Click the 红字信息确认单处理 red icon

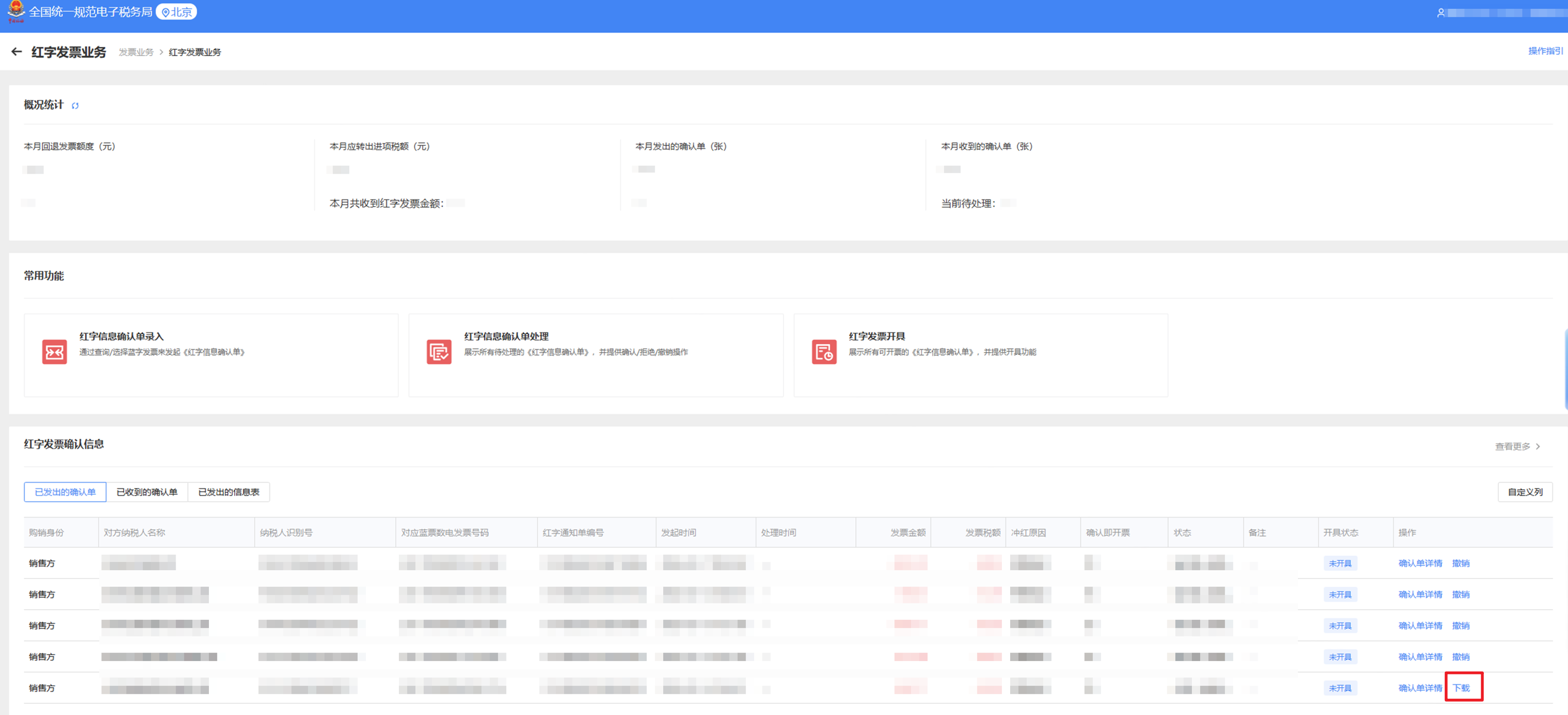(x=439, y=352)
